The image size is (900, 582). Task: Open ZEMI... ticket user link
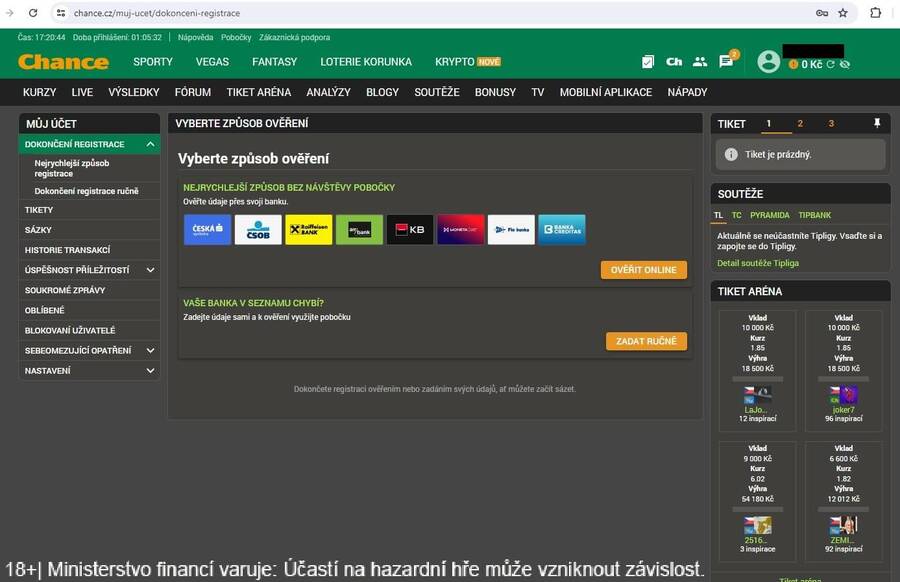pos(842,540)
